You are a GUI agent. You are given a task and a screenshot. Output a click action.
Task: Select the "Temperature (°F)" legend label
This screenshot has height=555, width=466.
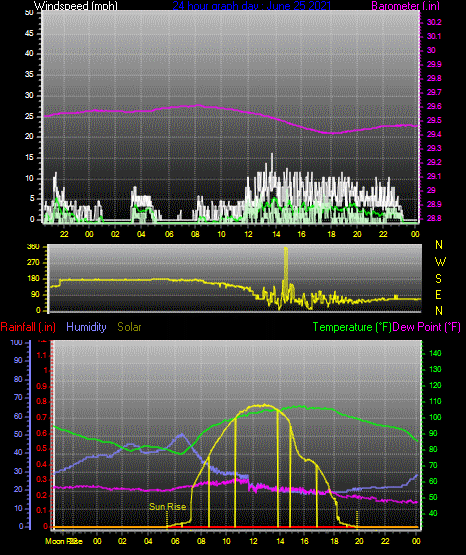point(352,327)
